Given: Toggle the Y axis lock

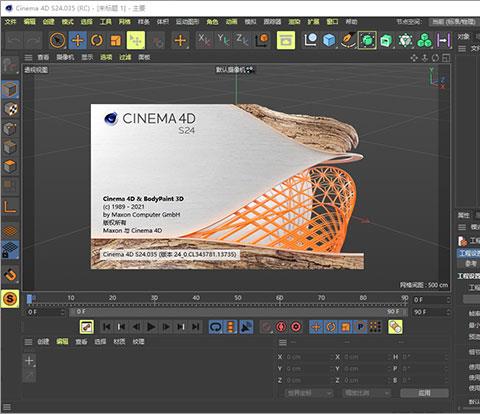Looking at the screenshot, I should tap(223, 40).
